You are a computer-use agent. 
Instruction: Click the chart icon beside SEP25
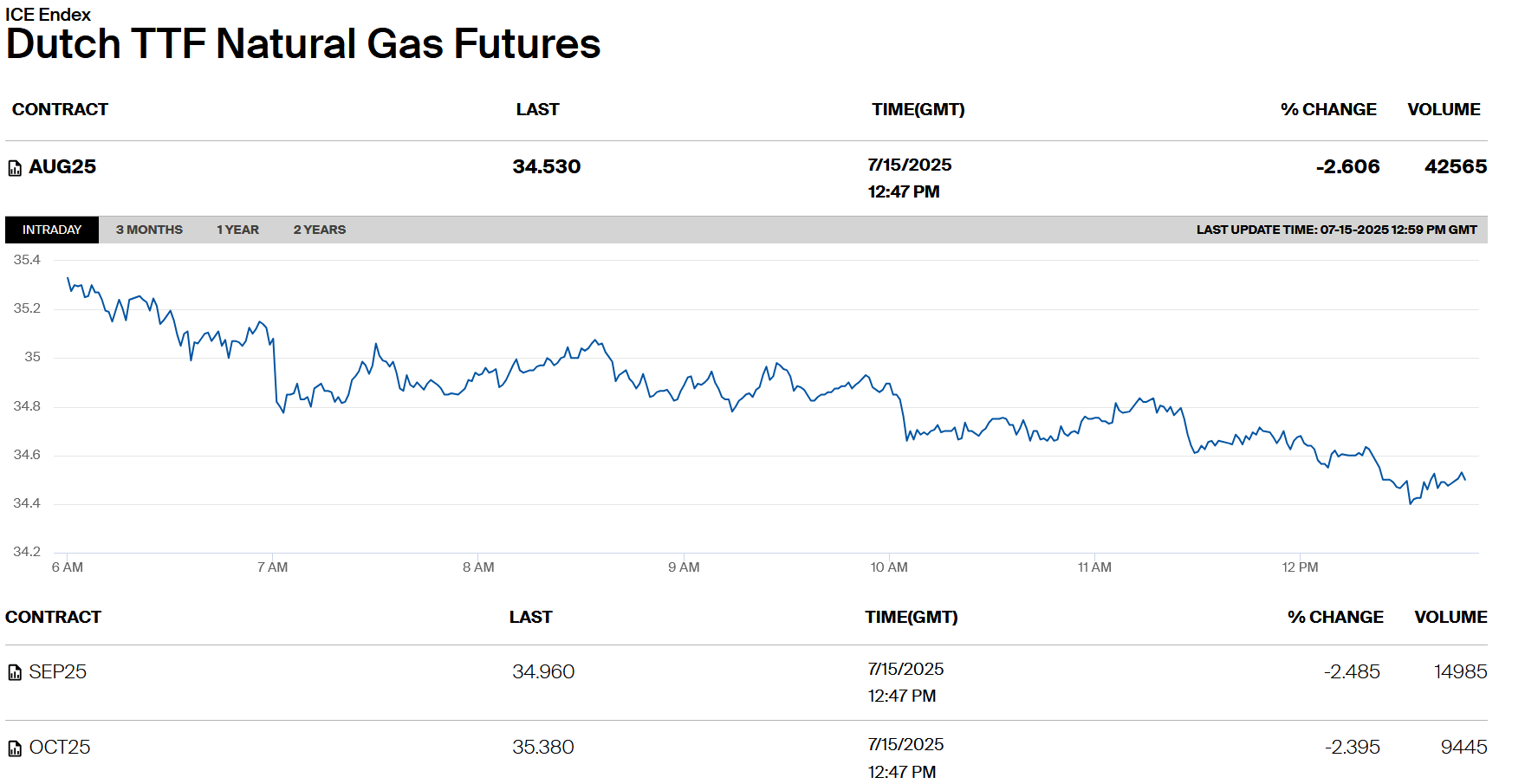(15, 672)
